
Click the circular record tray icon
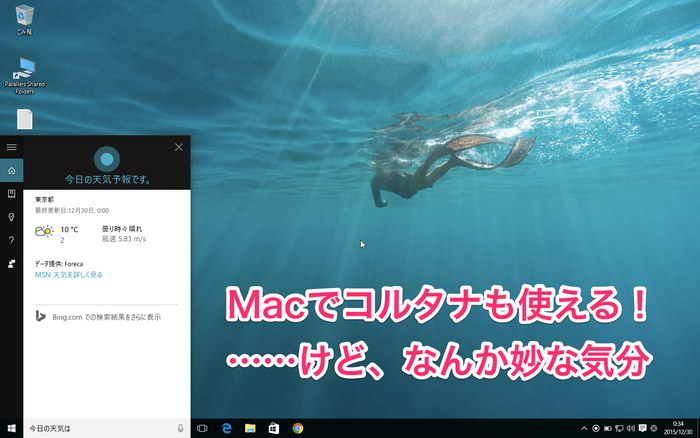tap(596, 428)
